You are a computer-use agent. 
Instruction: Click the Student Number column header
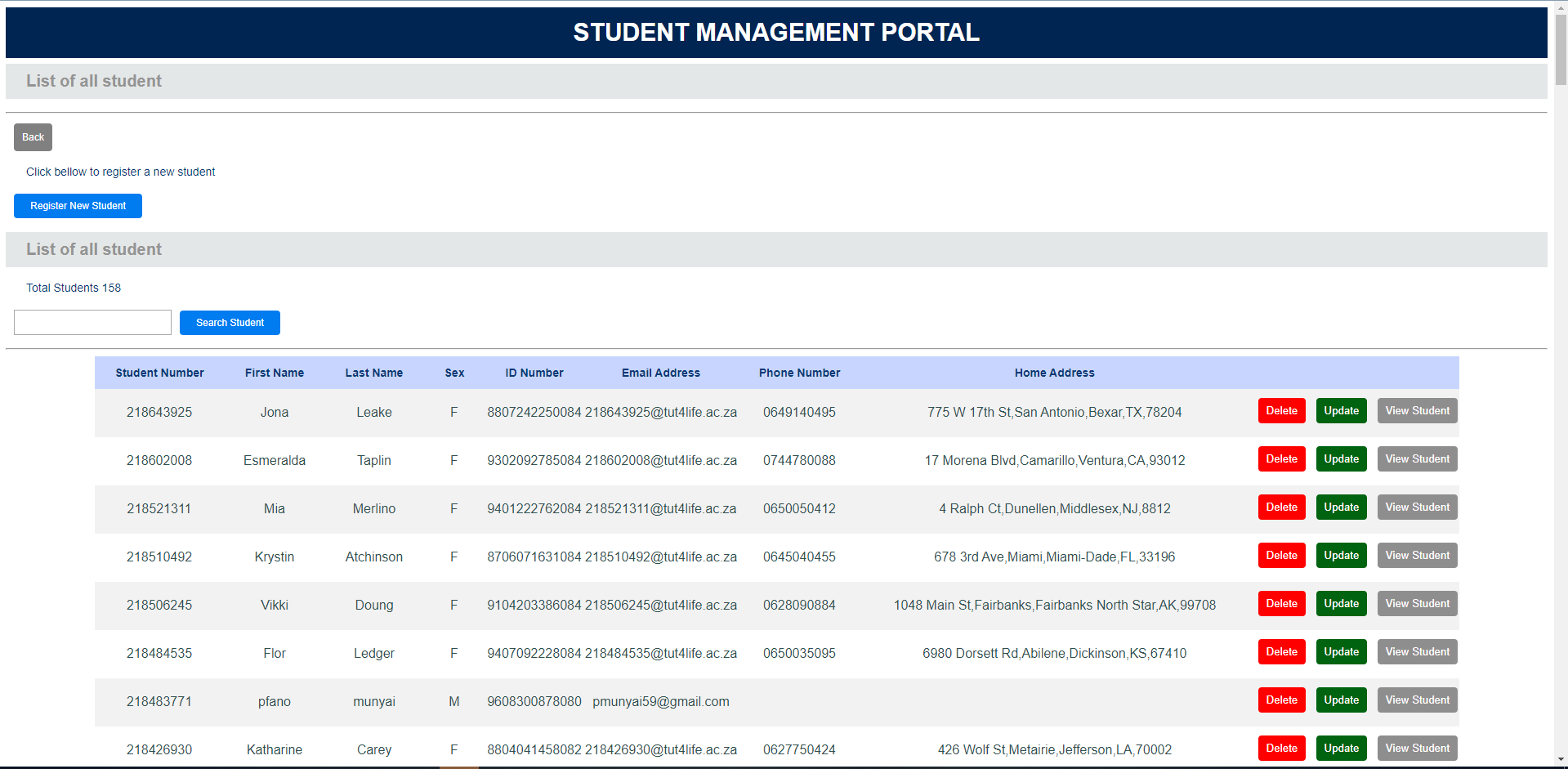pos(159,373)
